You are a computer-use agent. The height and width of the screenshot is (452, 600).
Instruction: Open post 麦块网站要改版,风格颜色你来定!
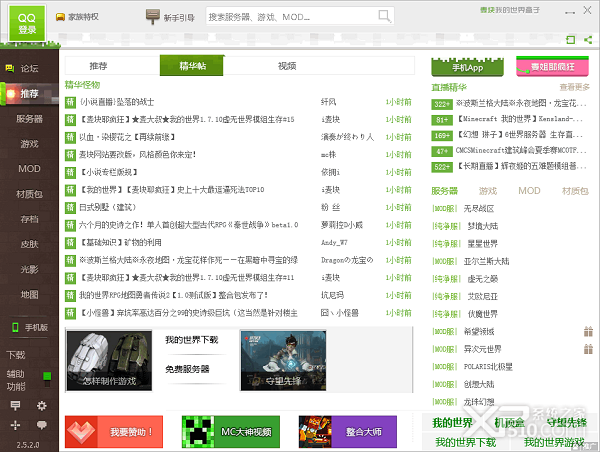coord(137,155)
